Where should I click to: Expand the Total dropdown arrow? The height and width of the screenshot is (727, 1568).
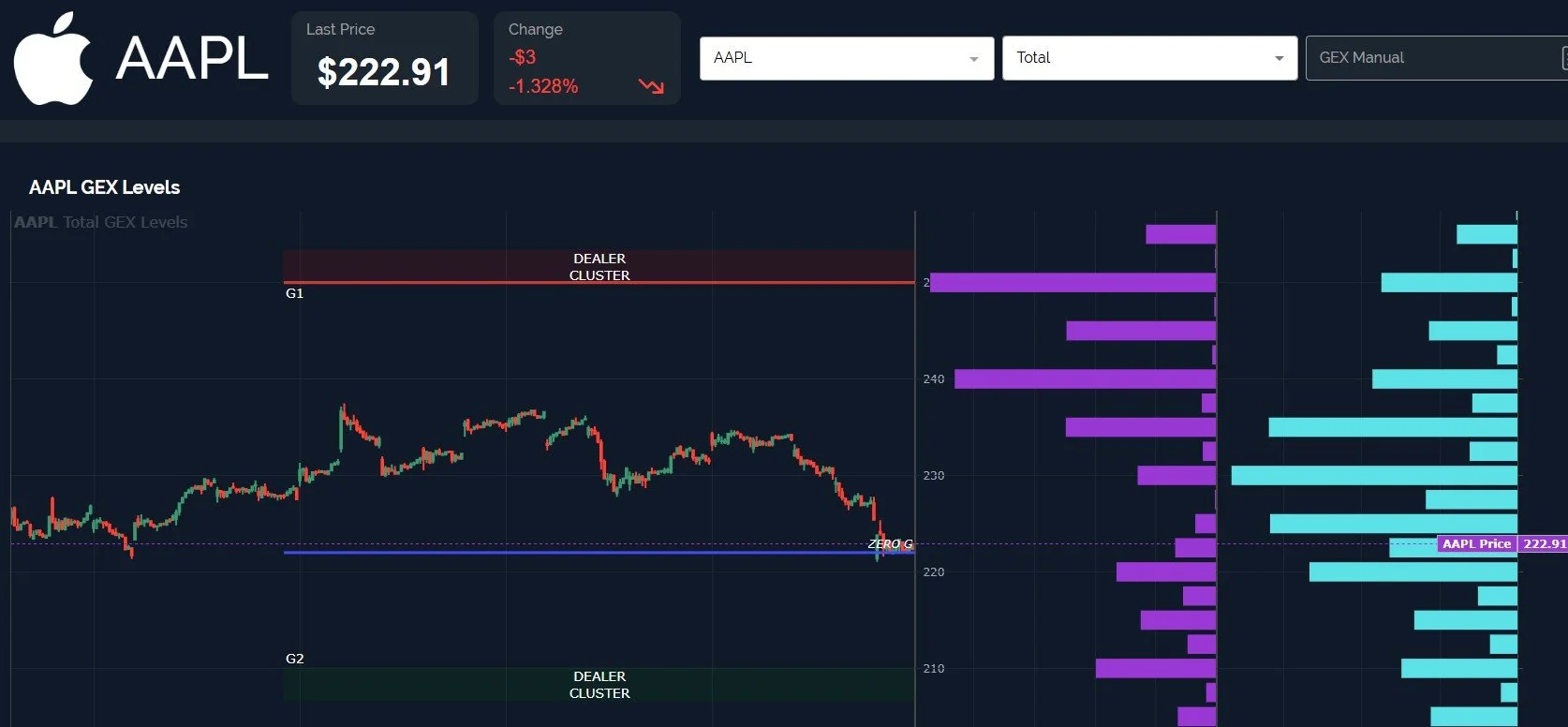click(x=1279, y=59)
